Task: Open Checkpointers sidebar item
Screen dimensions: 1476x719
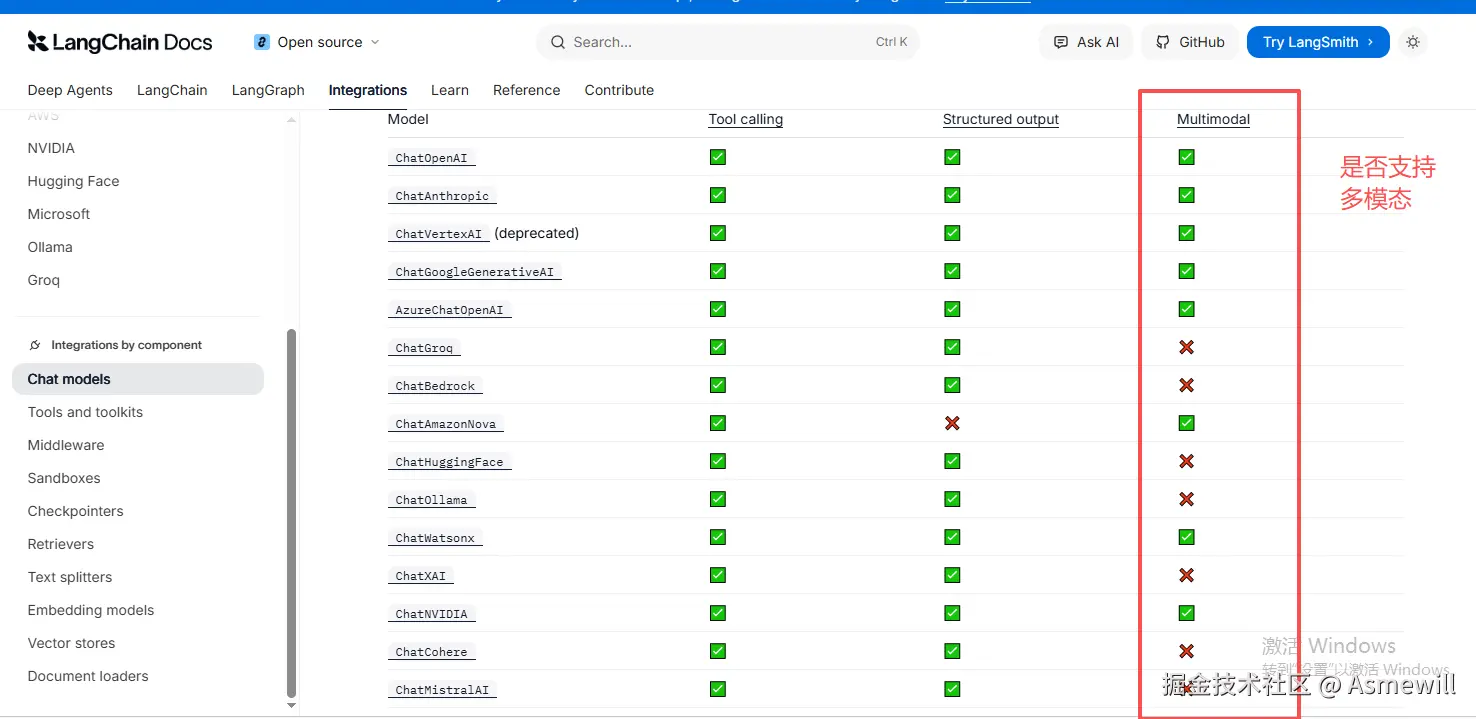Action: (x=76, y=511)
